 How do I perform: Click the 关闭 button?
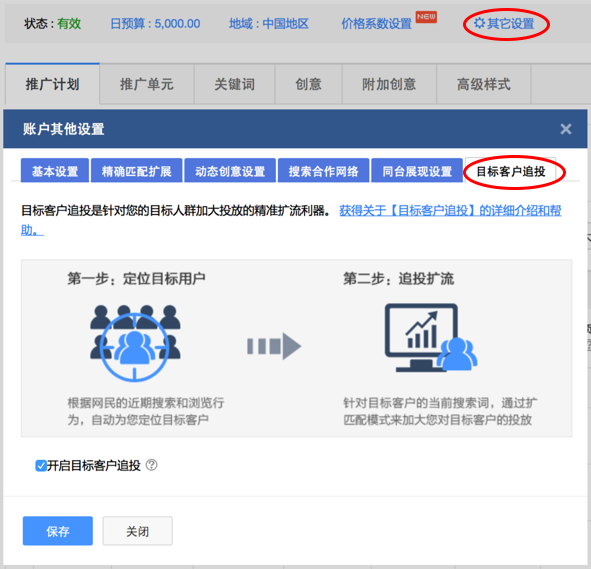pyautogui.click(x=138, y=531)
